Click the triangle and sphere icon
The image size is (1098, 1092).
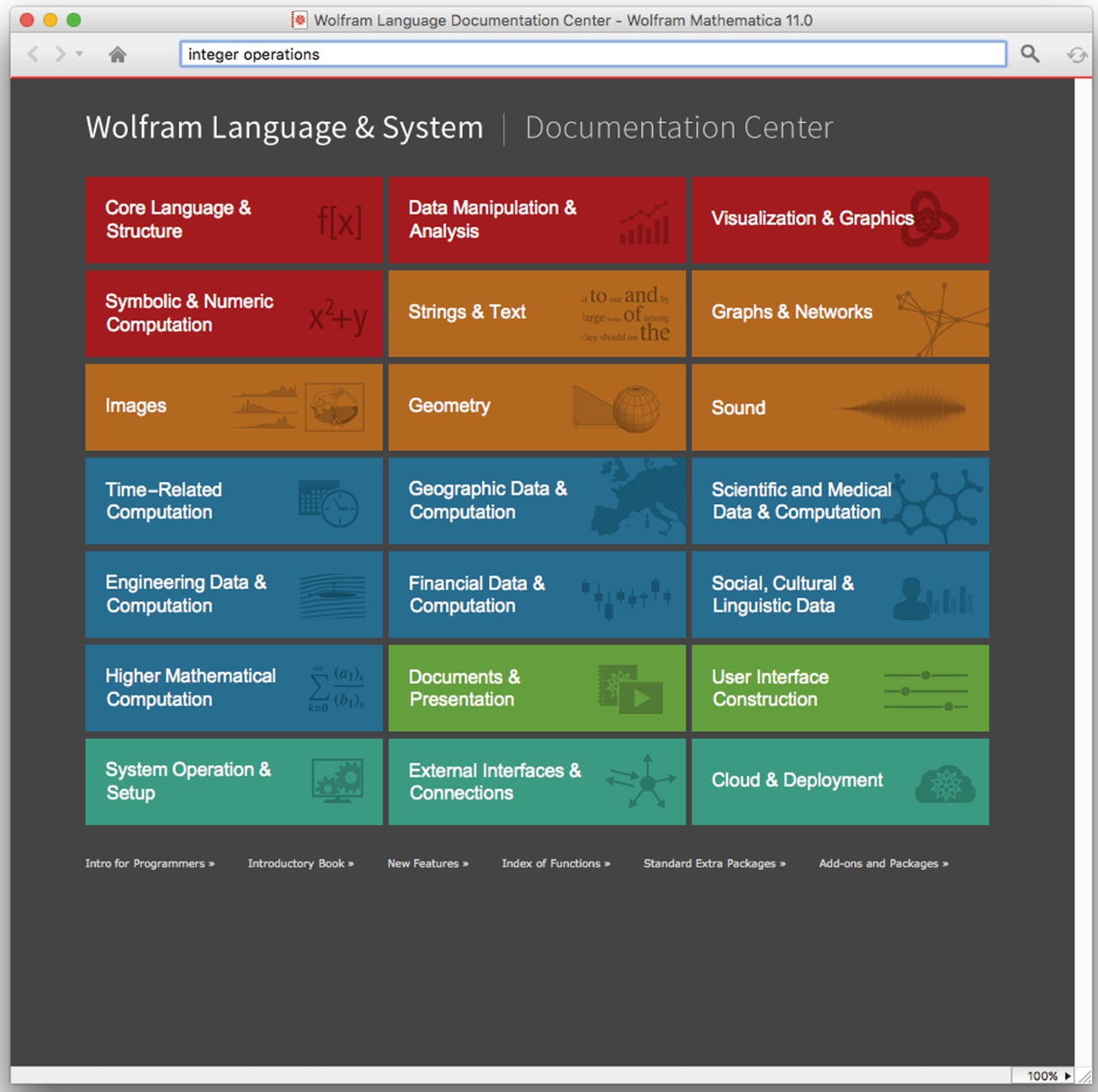click(616, 408)
